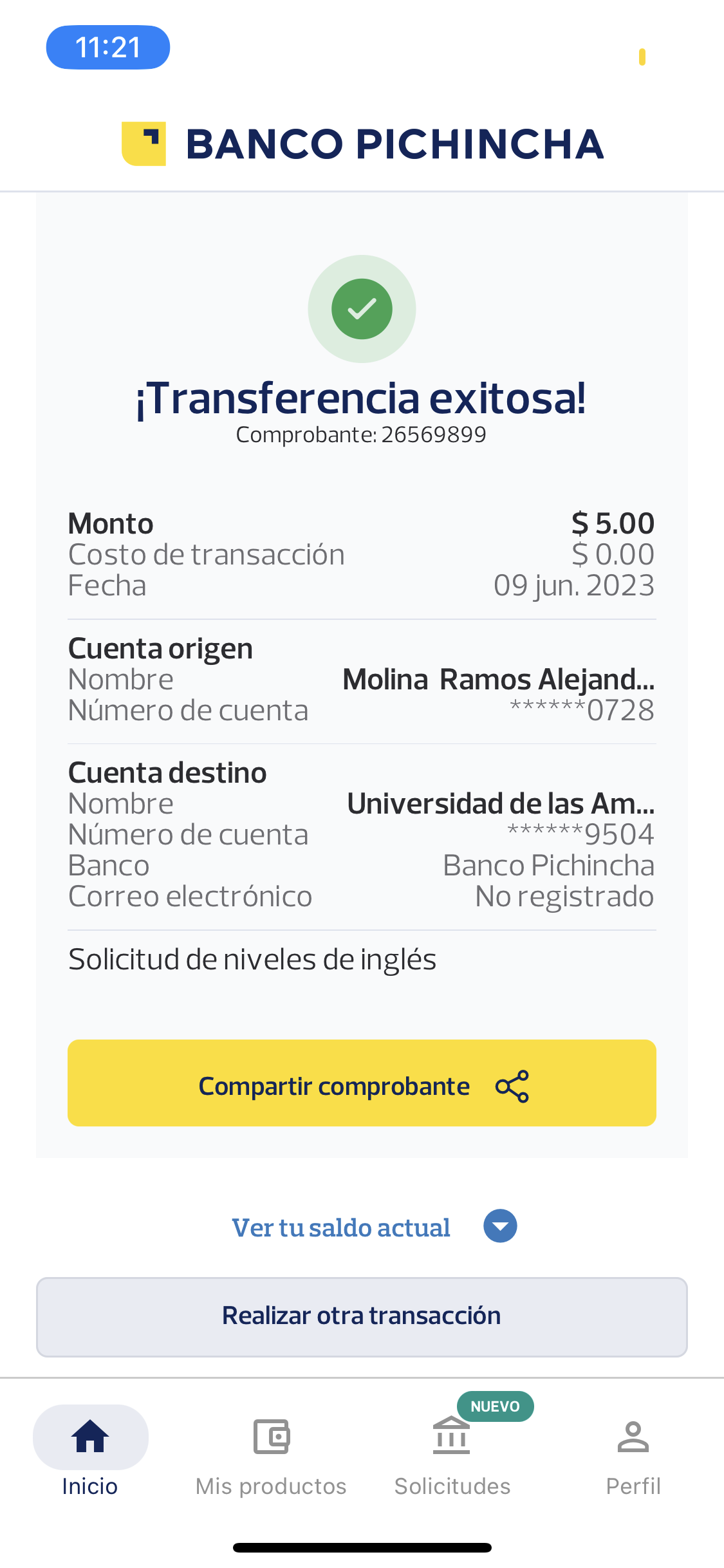Image resolution: width=724 pixels, height=1568 pixels.
Task: Tap the NUEVO badge on Solicitudes
Action: coord(495,1406)
